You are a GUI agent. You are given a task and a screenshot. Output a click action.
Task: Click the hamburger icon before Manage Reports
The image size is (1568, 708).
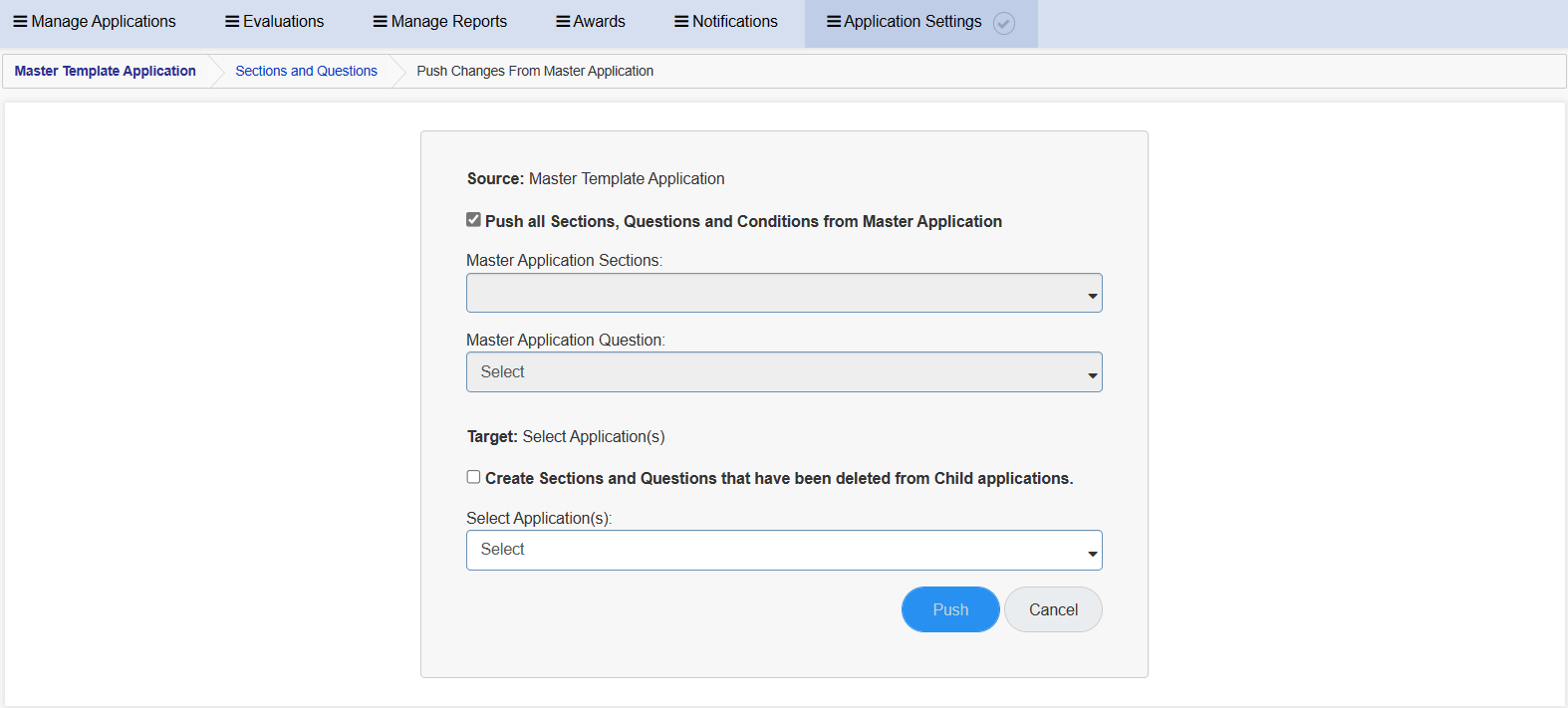click(381, 22)
